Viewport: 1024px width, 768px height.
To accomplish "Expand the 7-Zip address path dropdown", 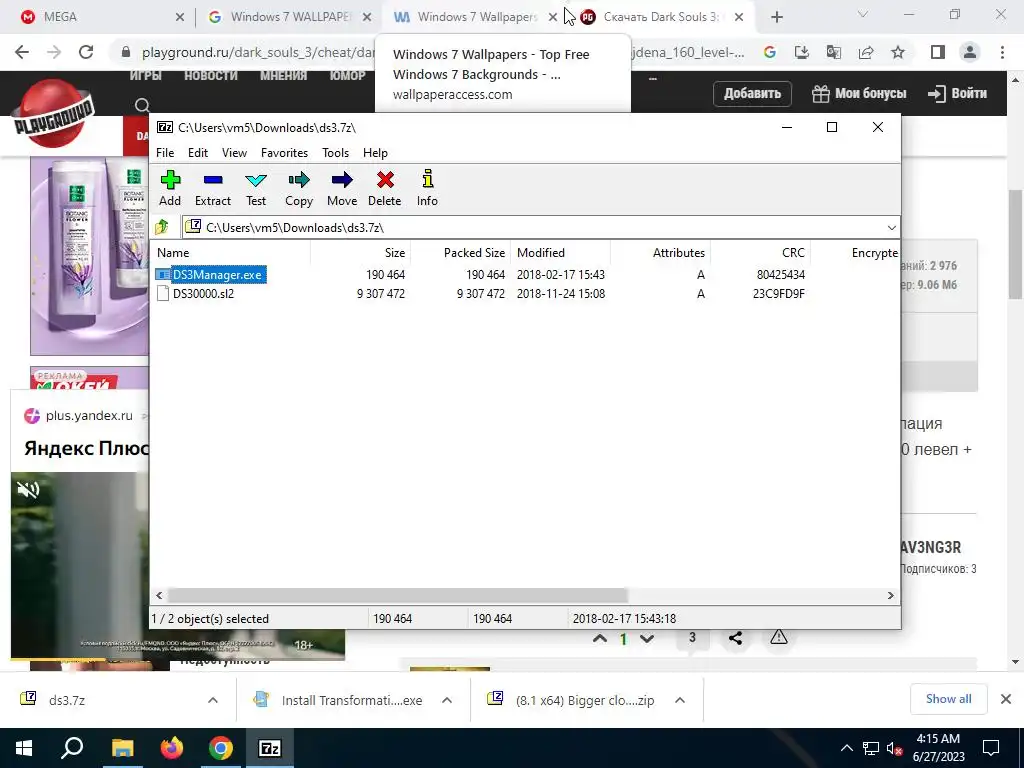I will tap(891, 227).
